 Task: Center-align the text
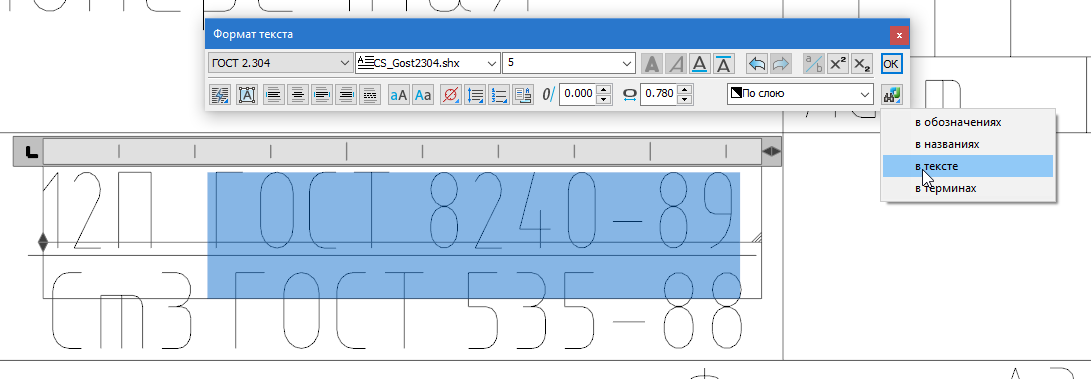coord(298,94)
